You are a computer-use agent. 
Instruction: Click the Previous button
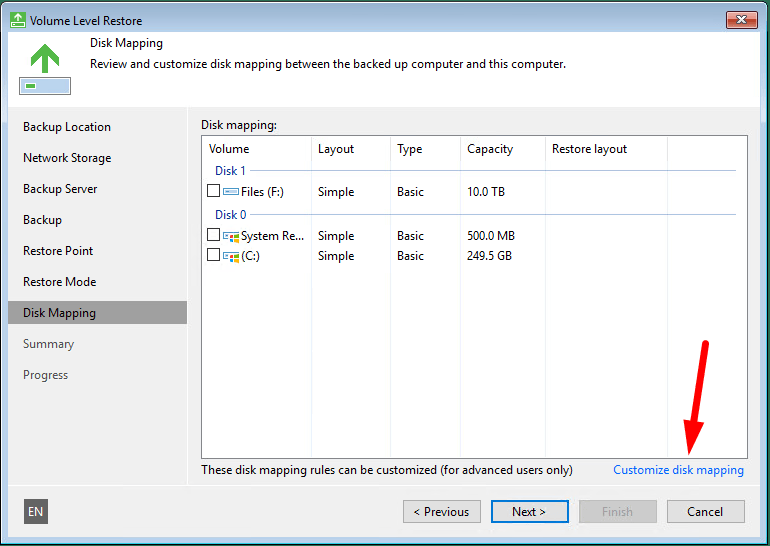[441, 512]
